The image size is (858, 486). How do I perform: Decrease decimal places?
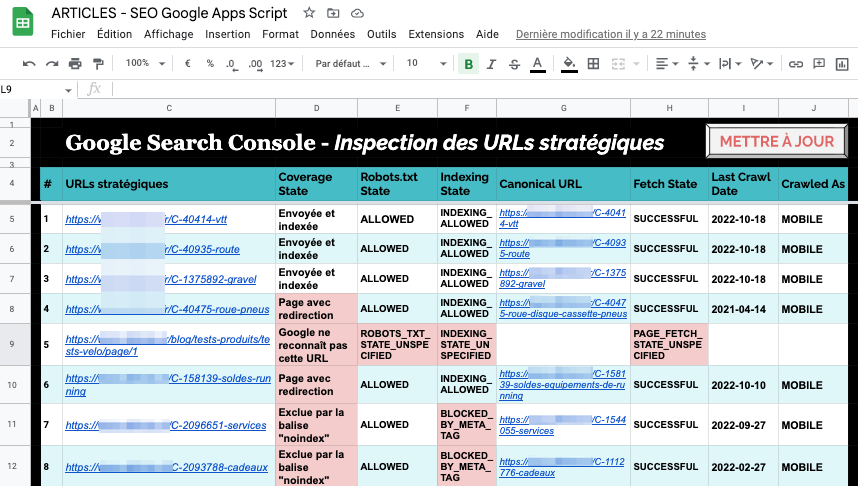pos(232,64)
